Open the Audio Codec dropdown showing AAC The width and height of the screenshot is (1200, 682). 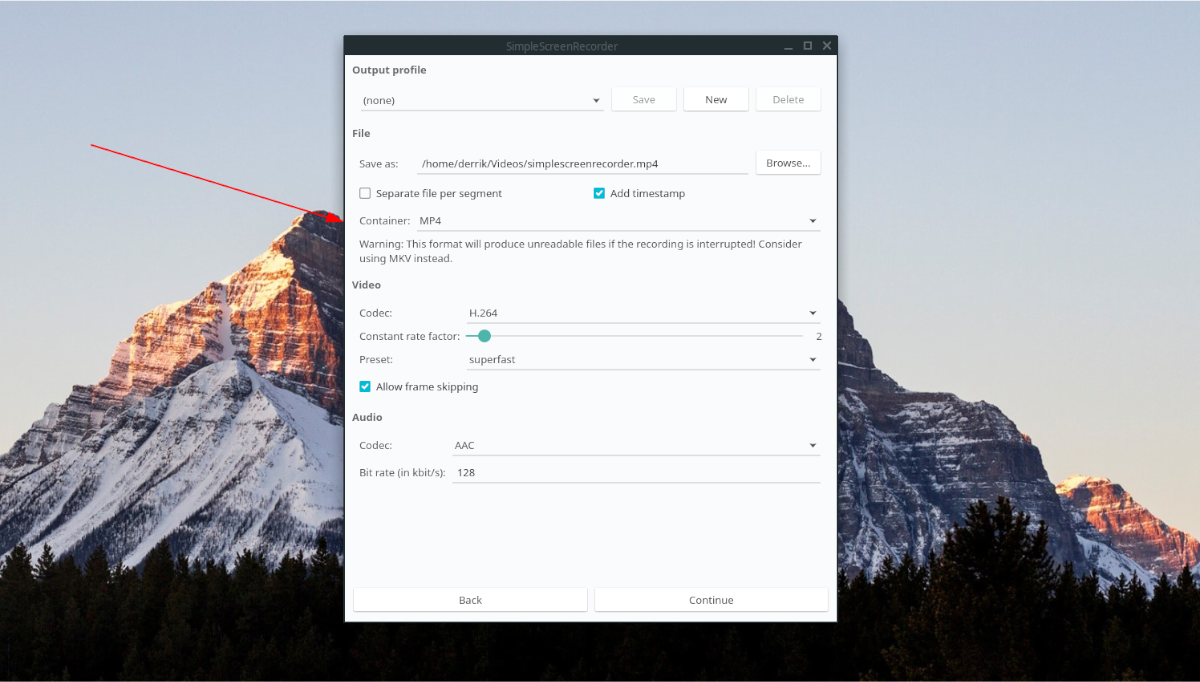point(636,445)
